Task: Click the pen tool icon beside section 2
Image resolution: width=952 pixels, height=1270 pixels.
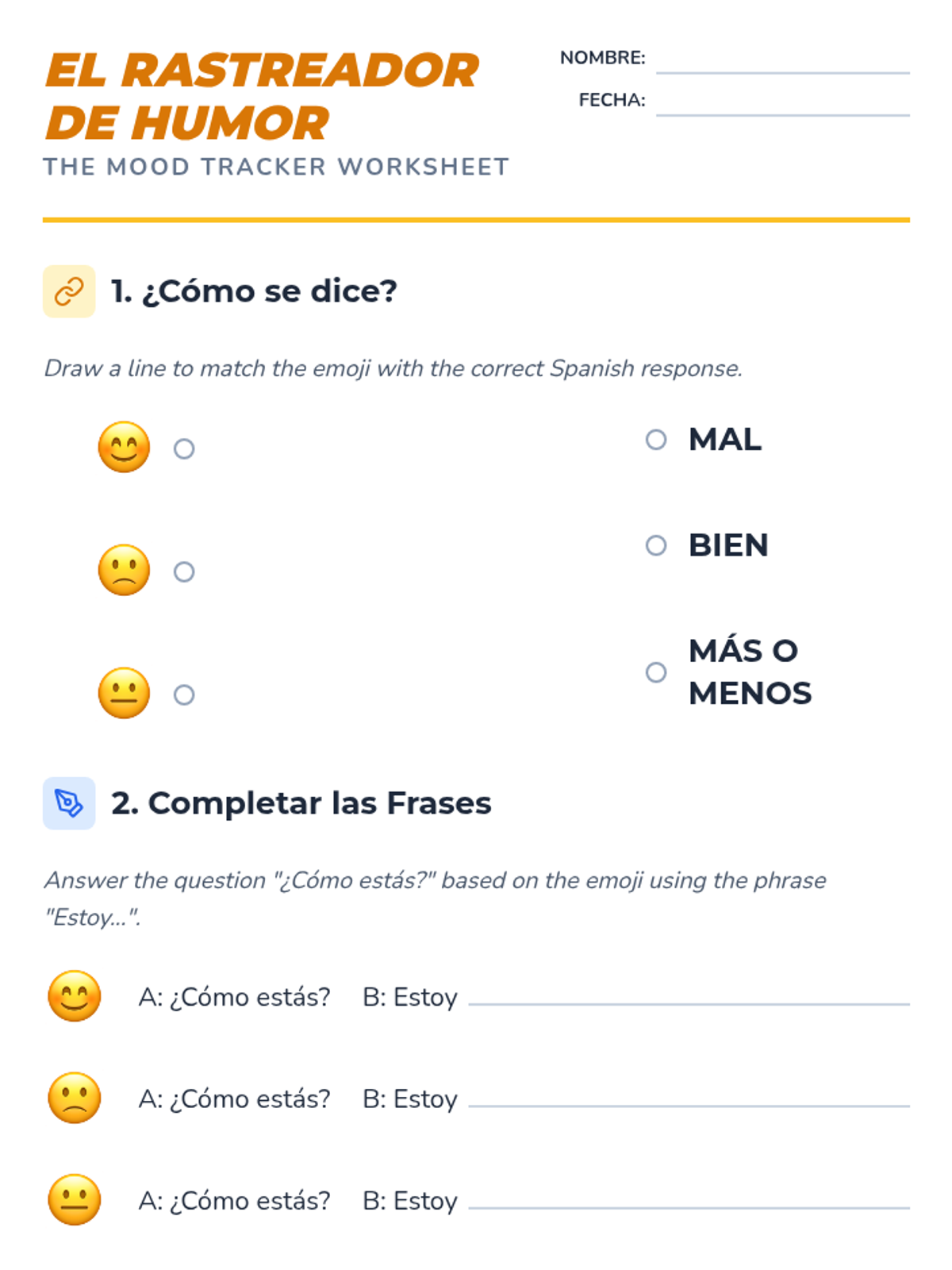Action: point(69,803)
